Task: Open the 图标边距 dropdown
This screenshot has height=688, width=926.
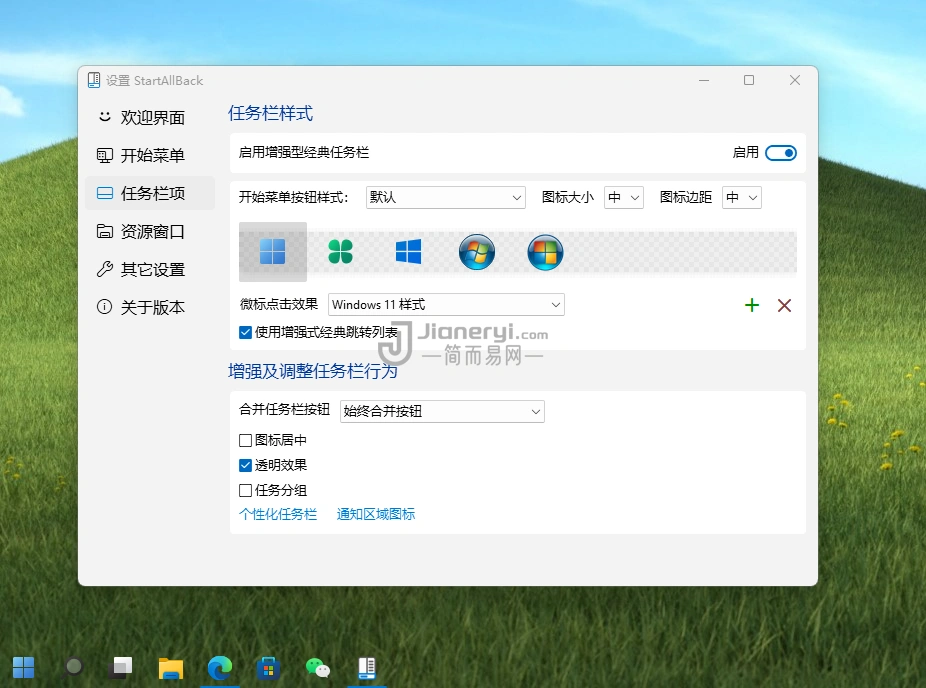Action: [x=742, y=197]
